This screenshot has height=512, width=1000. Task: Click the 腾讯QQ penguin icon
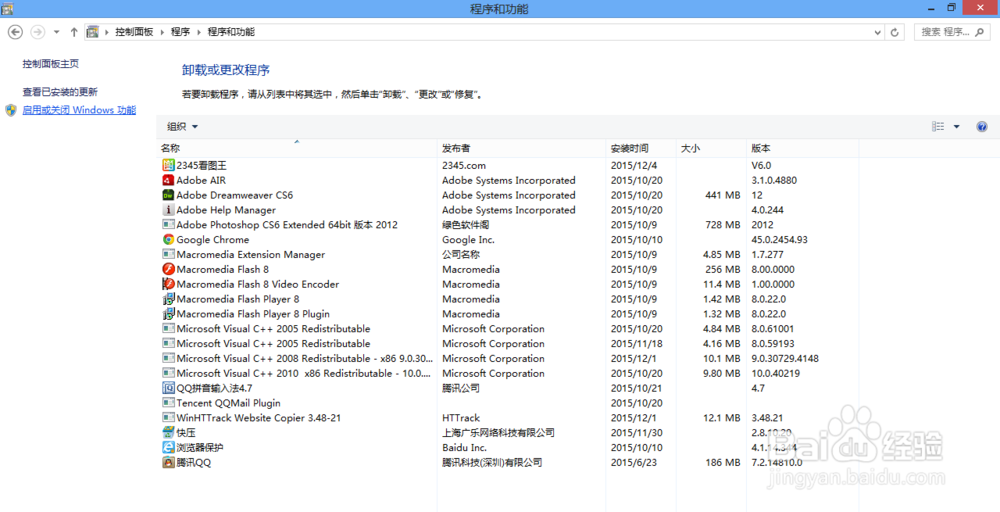[x=168, y=462]
